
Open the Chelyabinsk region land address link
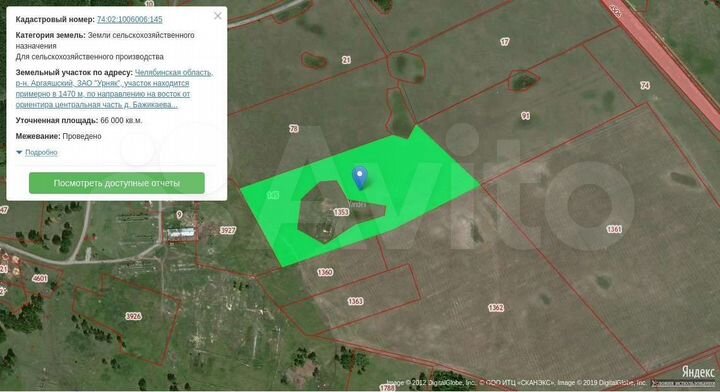[114, 89]
